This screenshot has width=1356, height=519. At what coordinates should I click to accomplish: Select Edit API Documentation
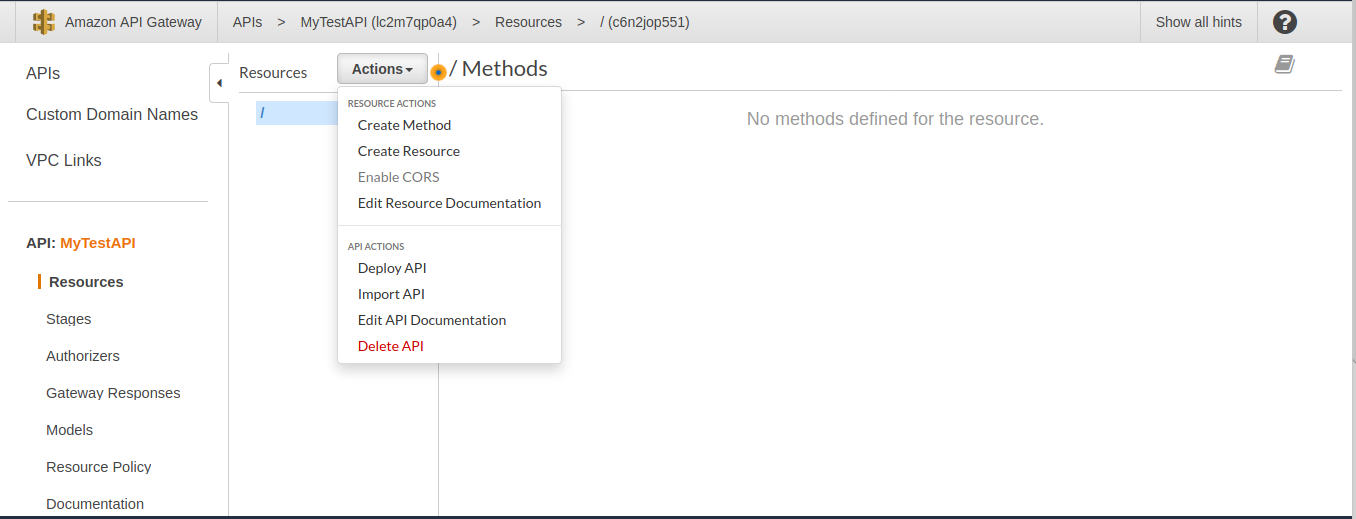[x=432, y=320]
